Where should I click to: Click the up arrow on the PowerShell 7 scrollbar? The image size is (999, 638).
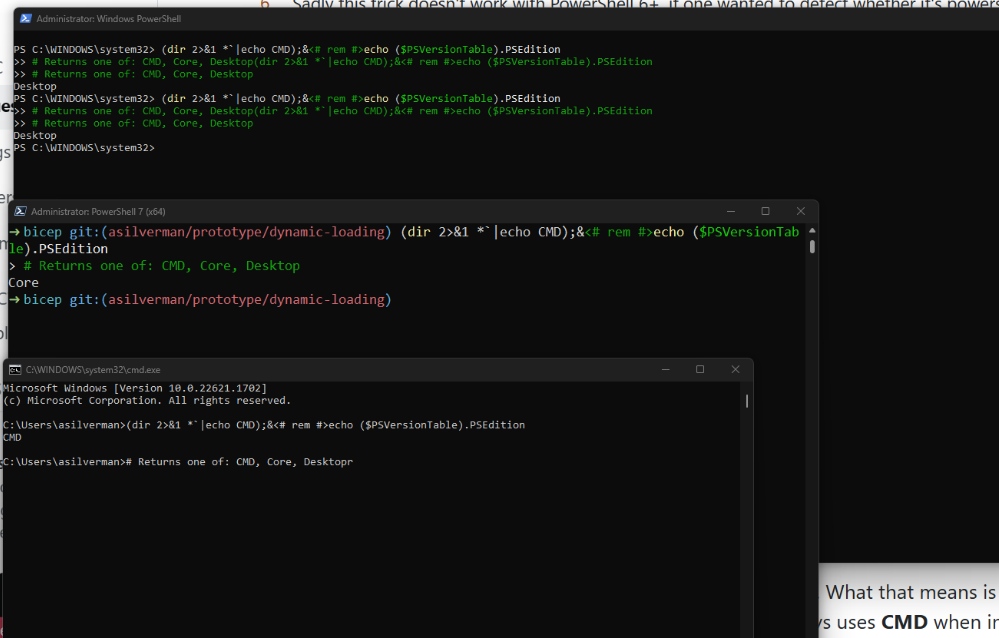(810, 230)
